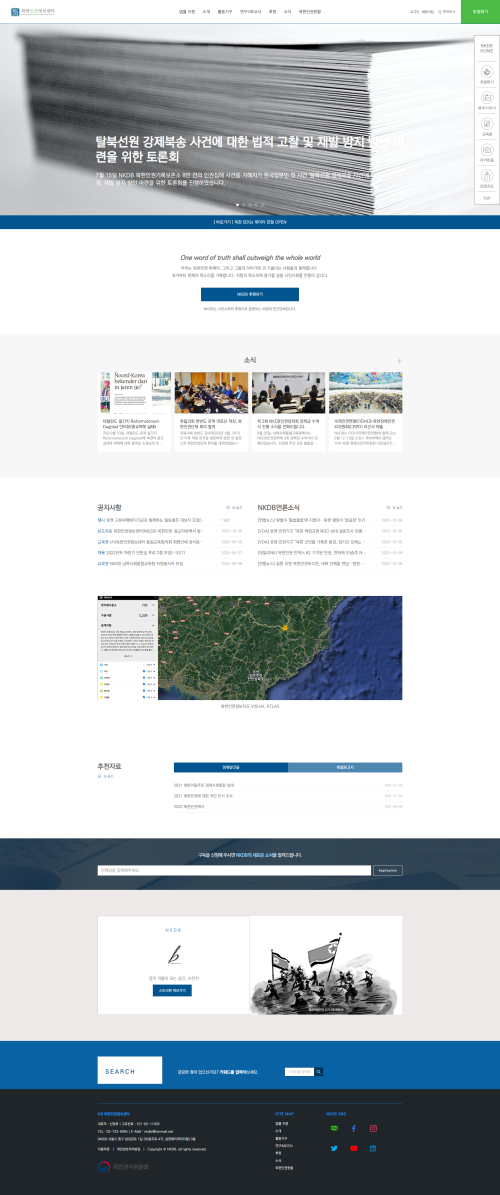Open the Facebook icon in footer
Viewport: 500px width, 1195px height.
point(354,1128)
